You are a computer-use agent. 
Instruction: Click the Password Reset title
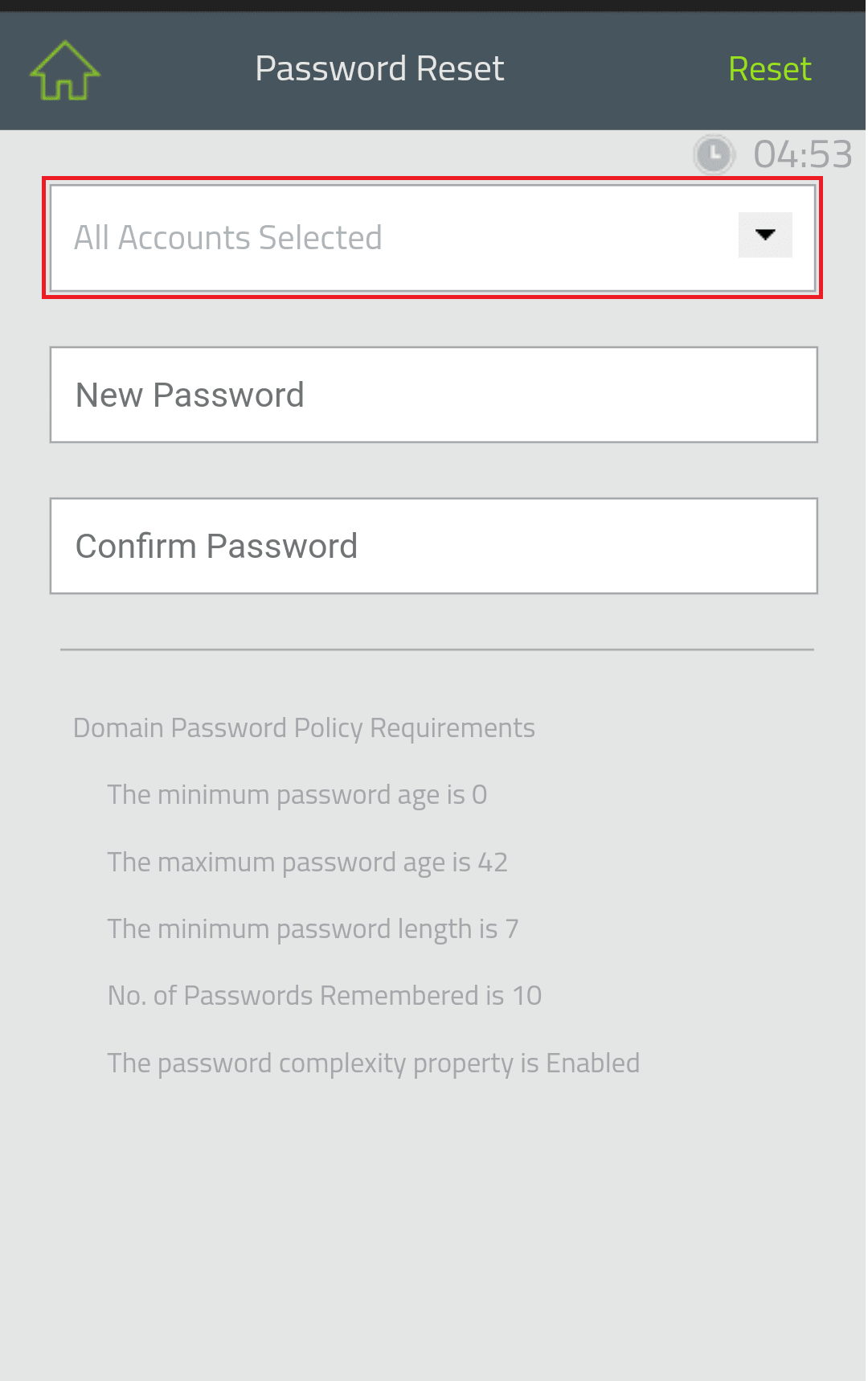[379, 69]
